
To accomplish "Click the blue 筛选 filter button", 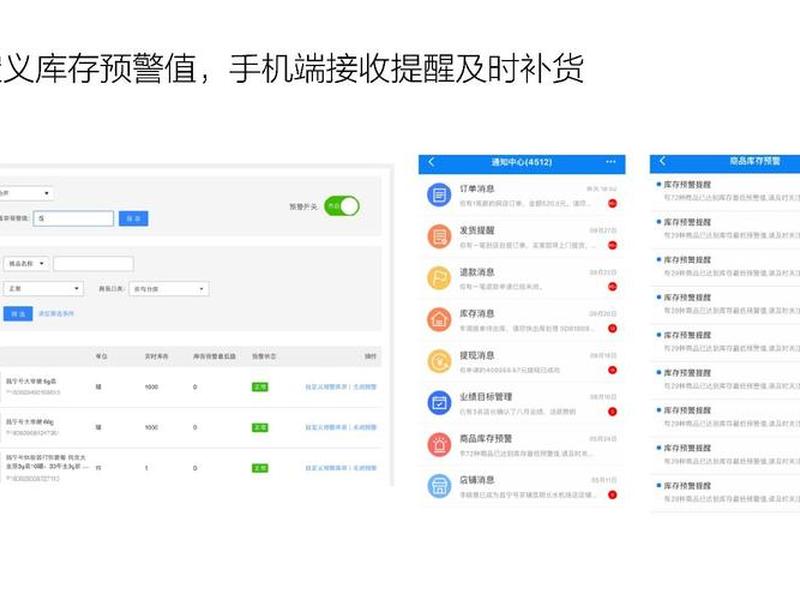I will pyautogui.click(x=18, y=314).
